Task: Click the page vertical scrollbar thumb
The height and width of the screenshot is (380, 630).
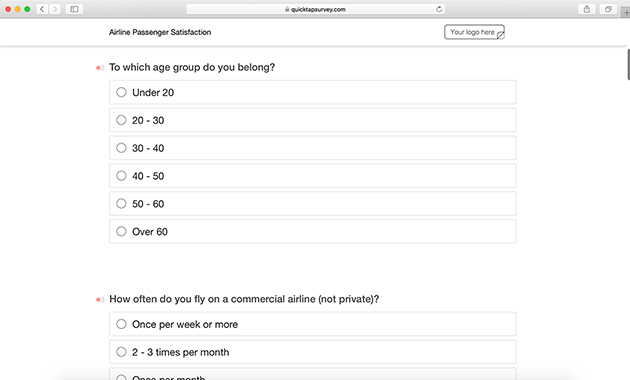Action: (628, 64)
